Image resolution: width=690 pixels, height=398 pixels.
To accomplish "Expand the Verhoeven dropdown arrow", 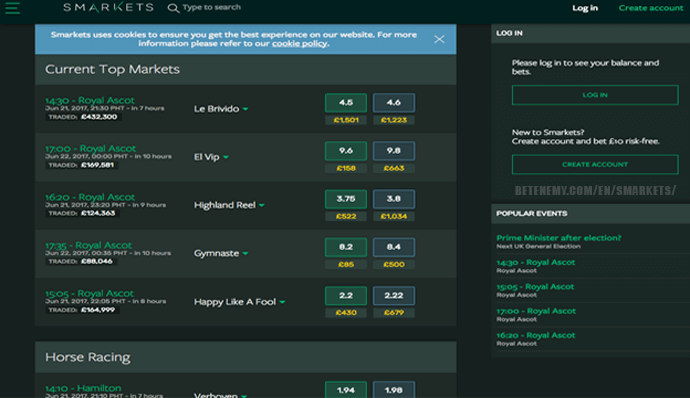I will [244, 396].
